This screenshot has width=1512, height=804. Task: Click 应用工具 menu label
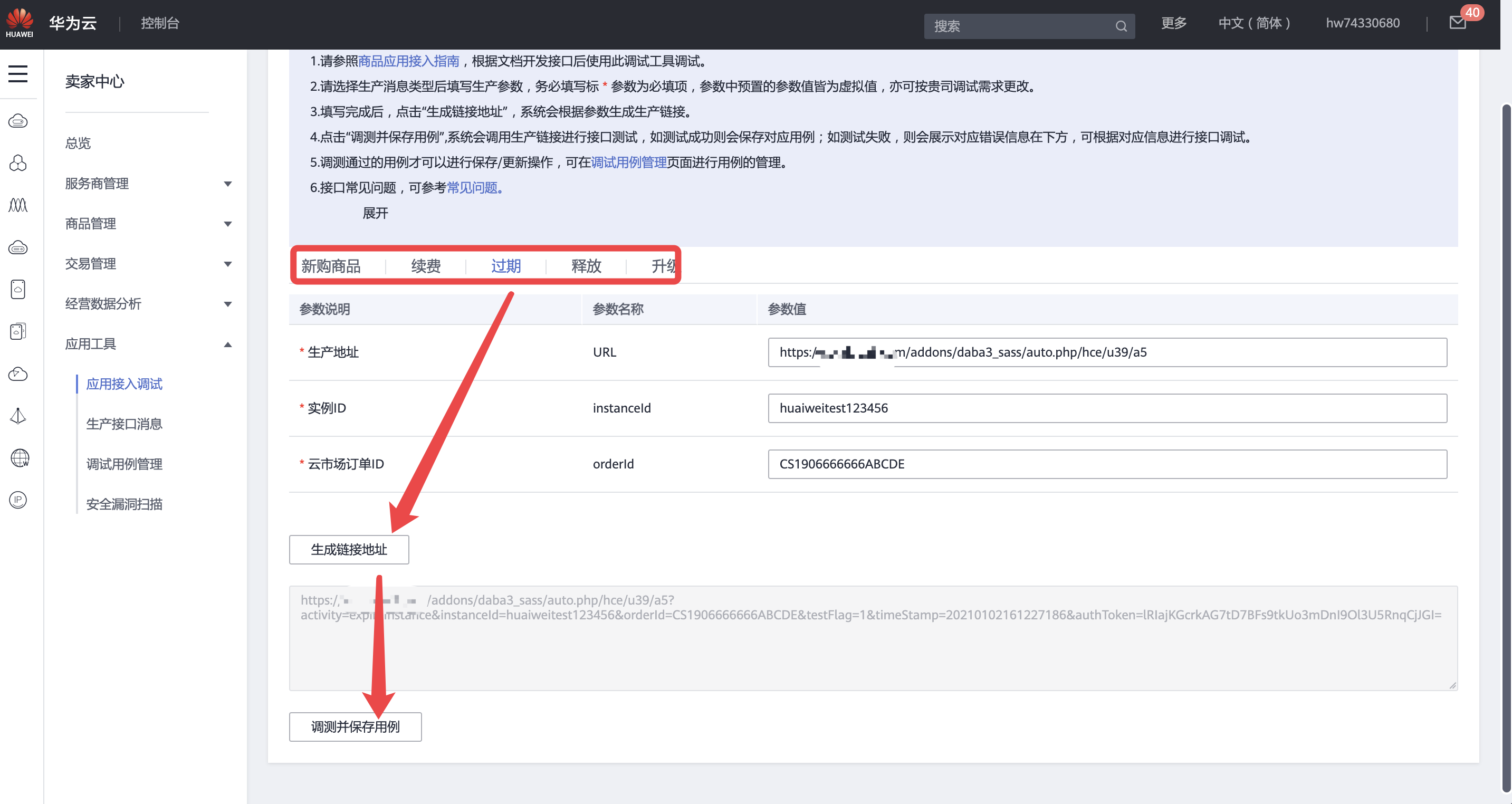(90, 344)
